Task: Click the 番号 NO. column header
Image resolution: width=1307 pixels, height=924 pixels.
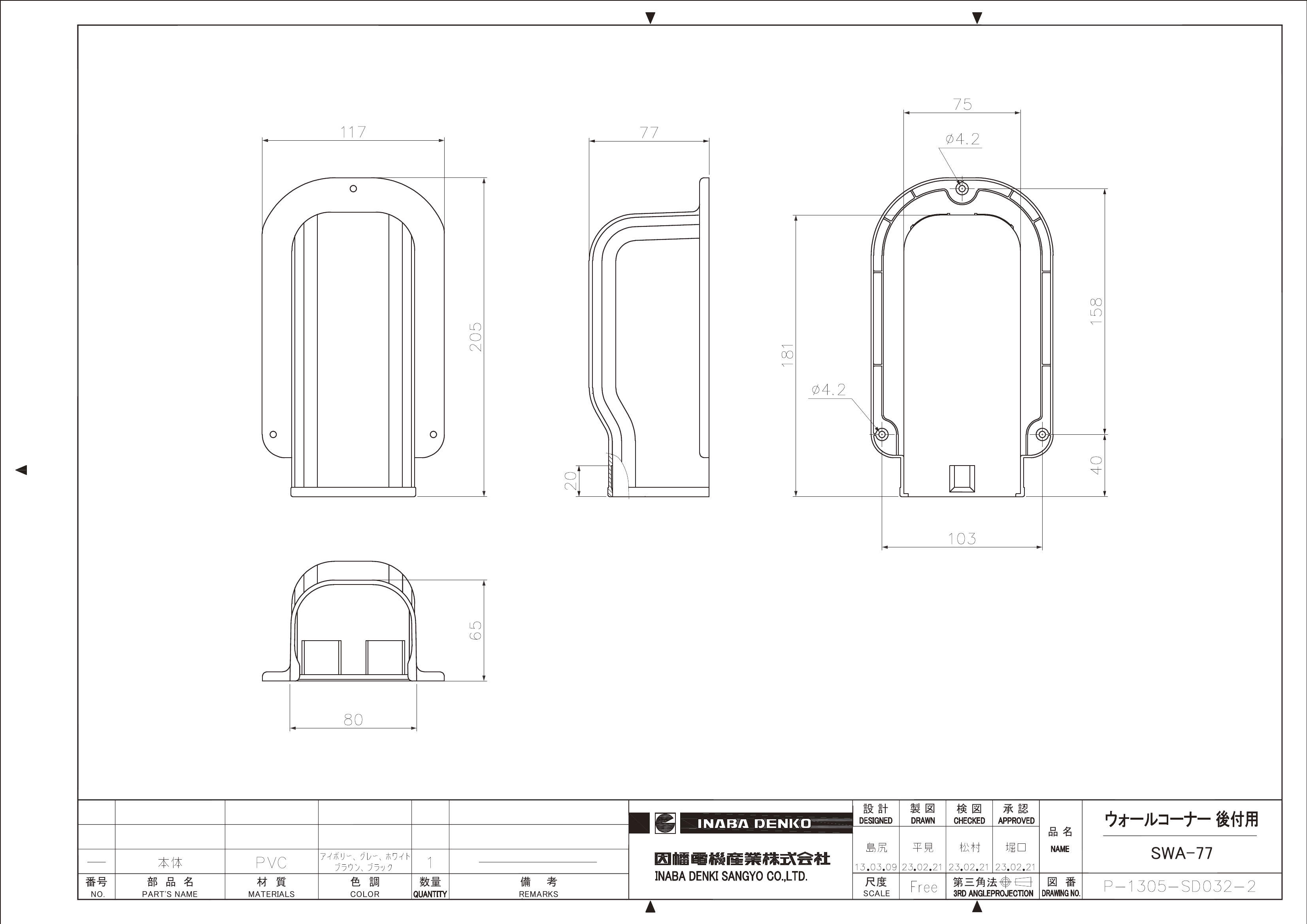Action: point(96,887)
